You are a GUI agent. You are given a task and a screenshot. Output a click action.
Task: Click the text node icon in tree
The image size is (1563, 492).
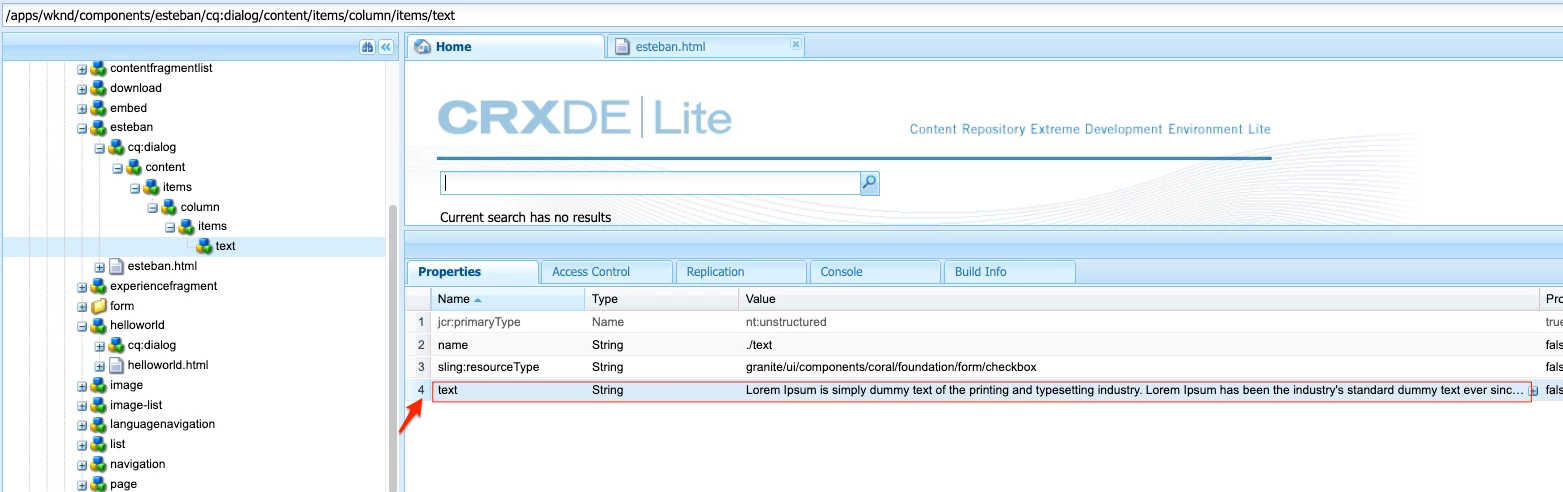pos(204,246)
